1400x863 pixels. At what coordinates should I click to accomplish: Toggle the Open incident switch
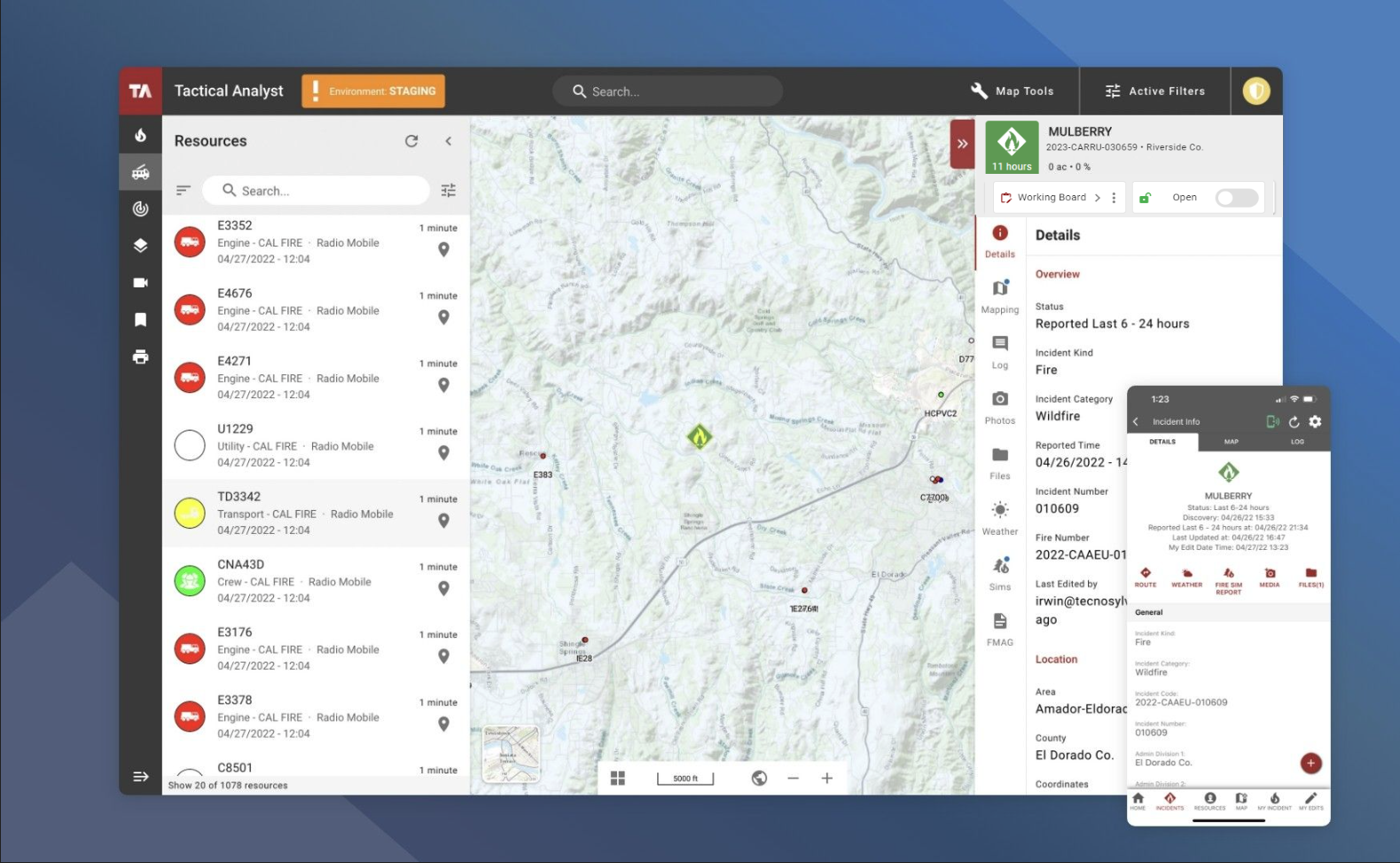(1236, 198)
